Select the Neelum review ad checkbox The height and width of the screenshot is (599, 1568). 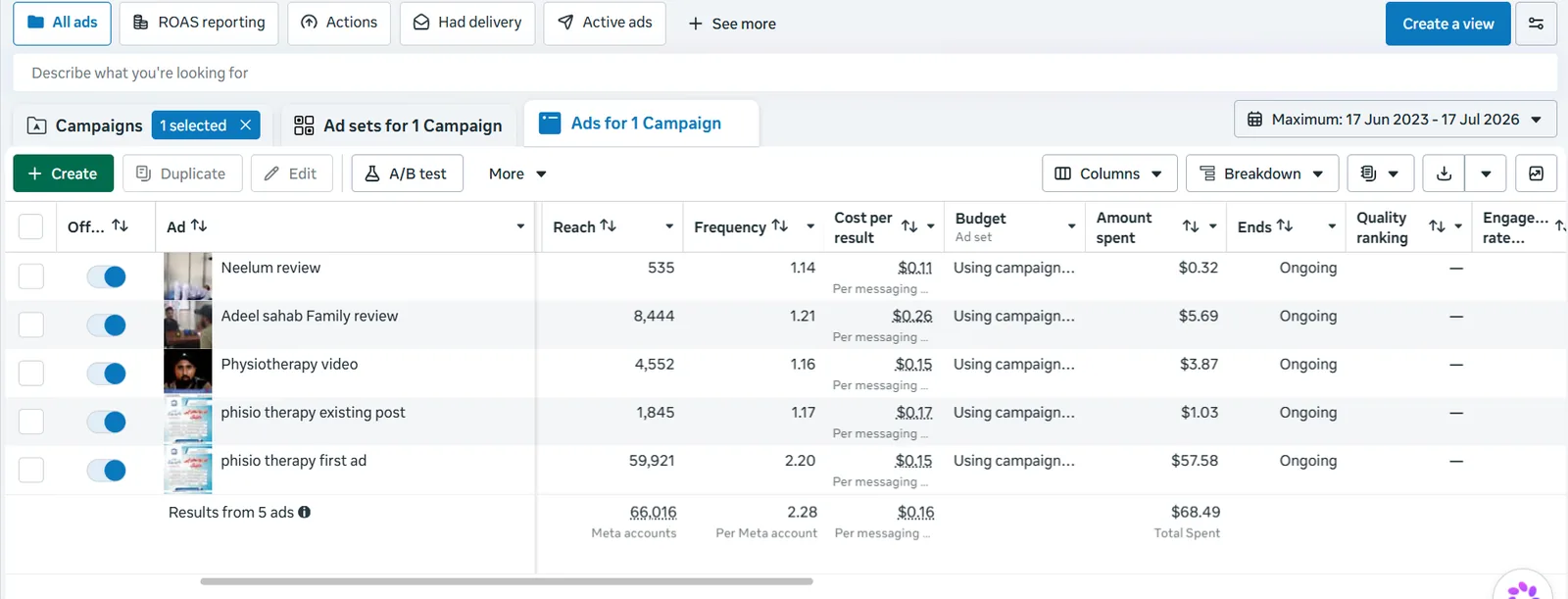tap(30, 276)
